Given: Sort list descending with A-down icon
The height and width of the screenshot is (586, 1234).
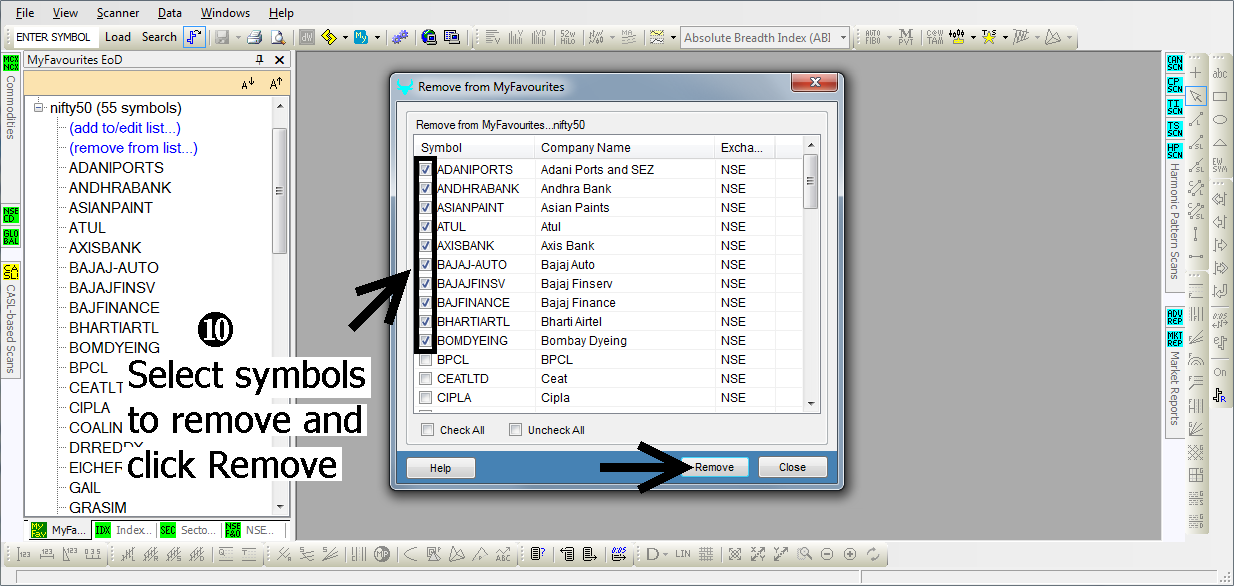Looking at the screenshot, I should (249, 84).
